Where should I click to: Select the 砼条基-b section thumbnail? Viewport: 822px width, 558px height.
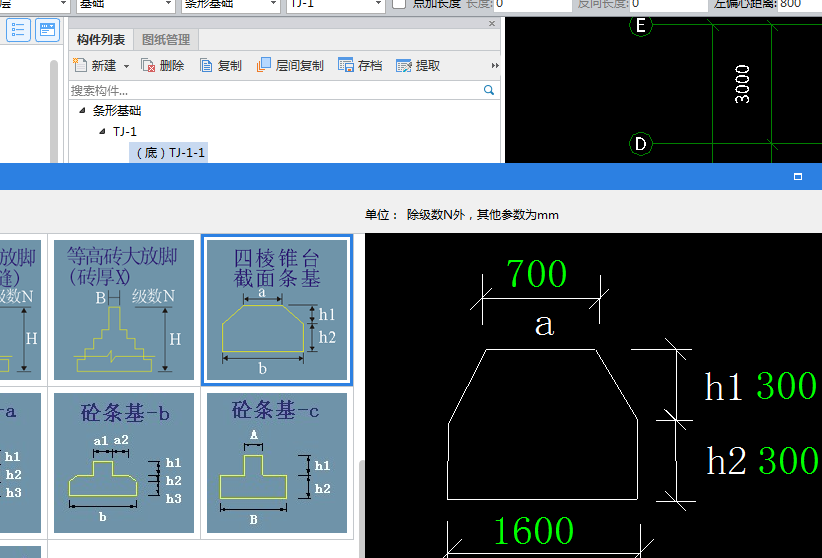point(124,463)
